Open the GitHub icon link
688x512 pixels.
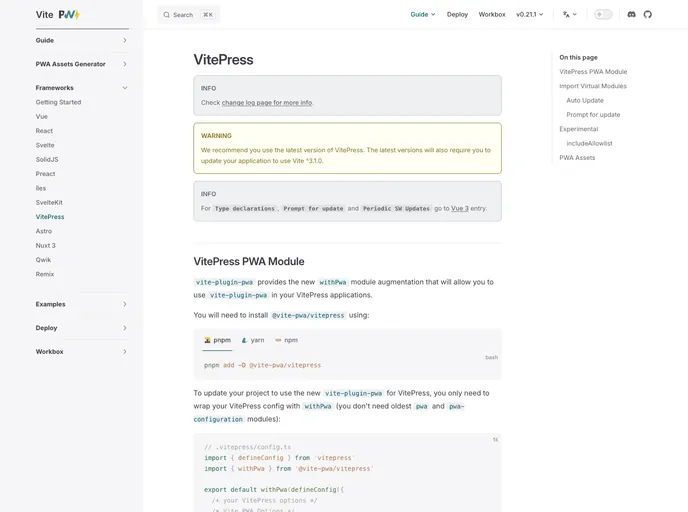pyautogui.click(x=648, y=14)
